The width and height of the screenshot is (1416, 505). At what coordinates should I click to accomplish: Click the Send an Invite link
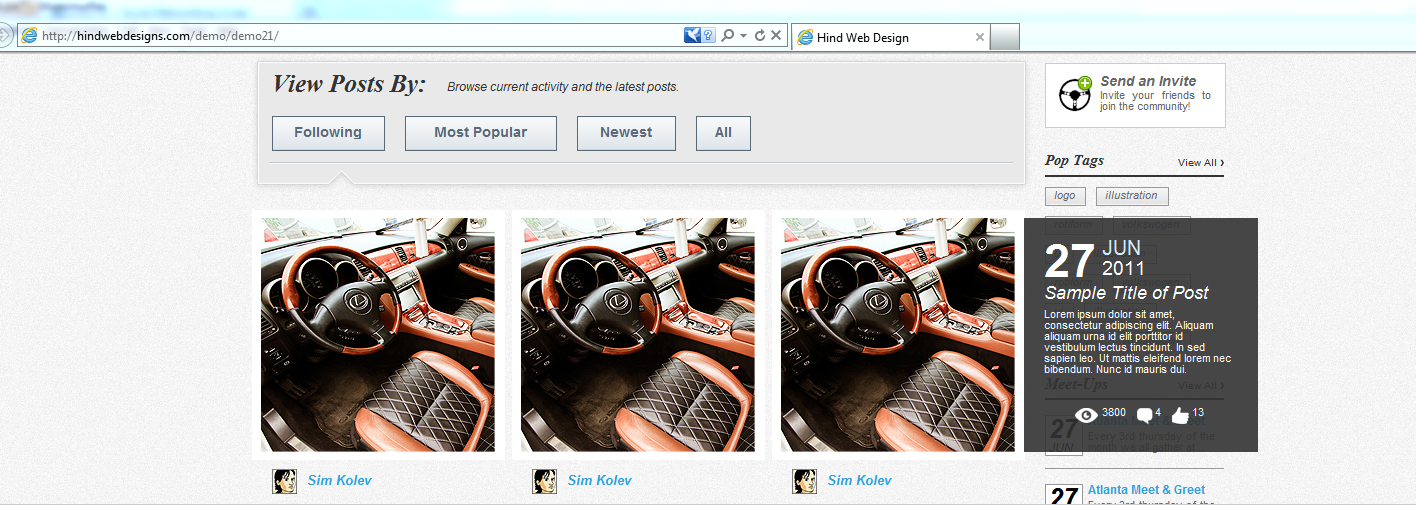(x=1148, y=81)
